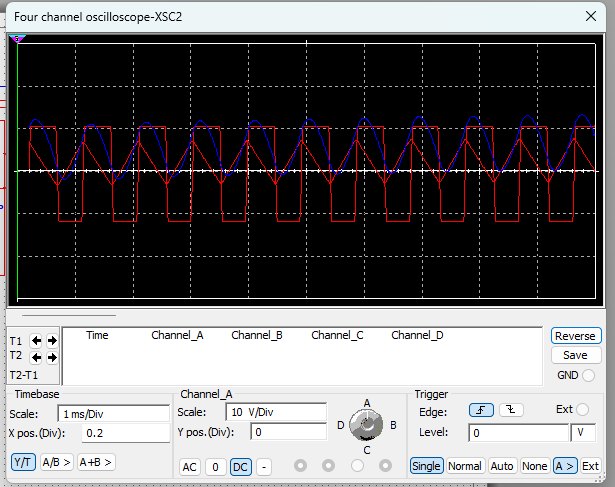
Task: Move cursor T1 right with arrow
Action: [52, 340]
